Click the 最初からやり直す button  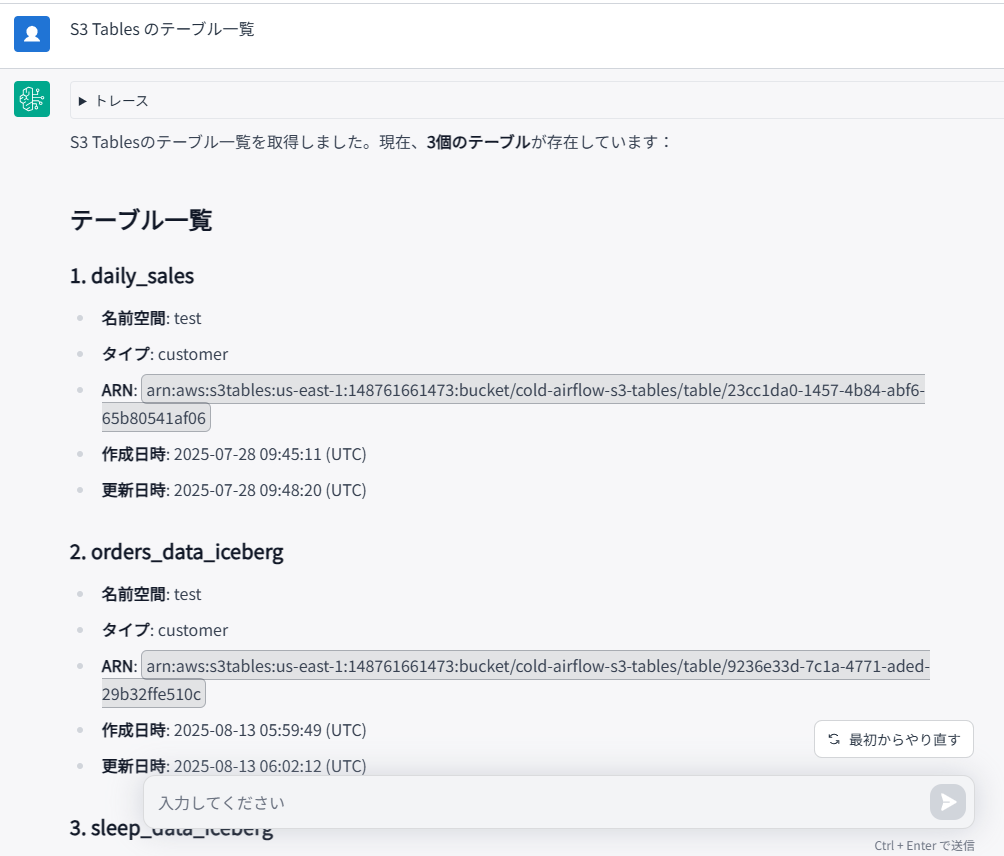point(894,739)
